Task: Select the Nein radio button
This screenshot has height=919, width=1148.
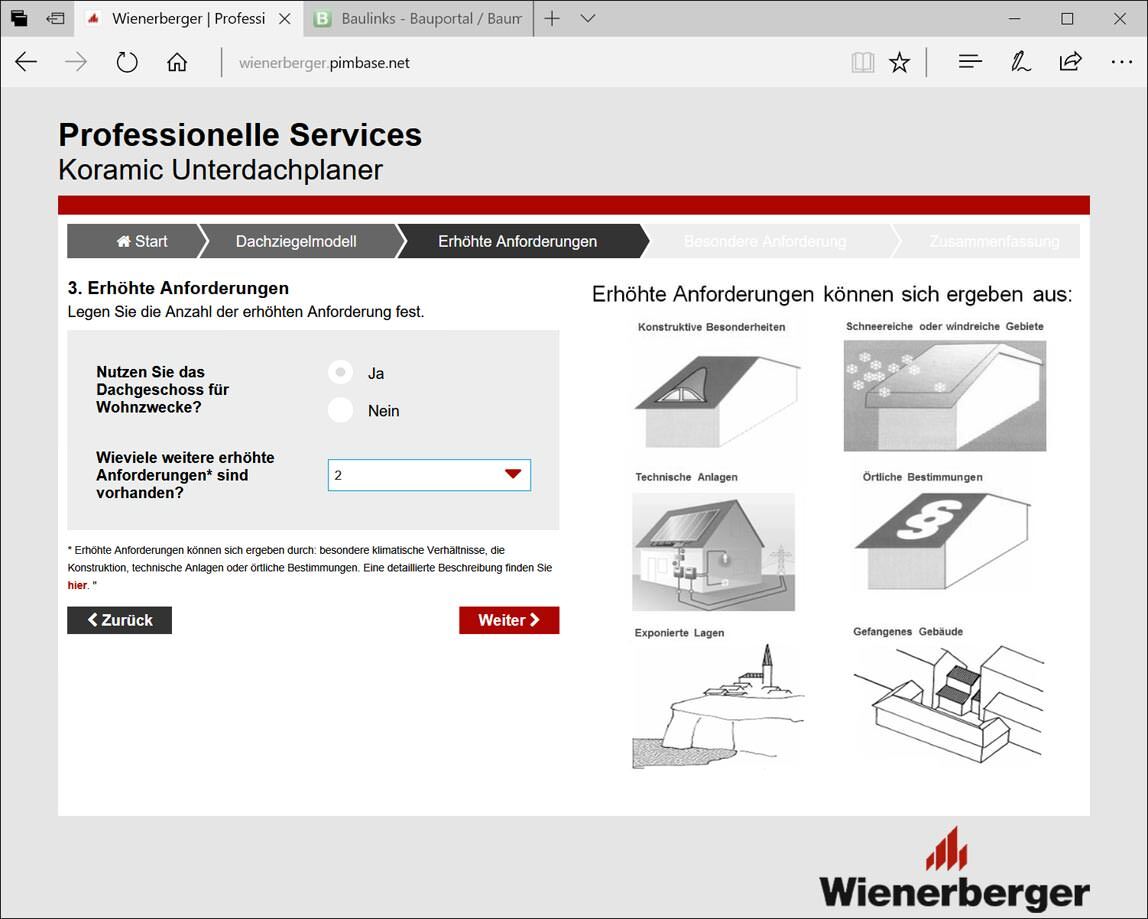Action: 340,410
